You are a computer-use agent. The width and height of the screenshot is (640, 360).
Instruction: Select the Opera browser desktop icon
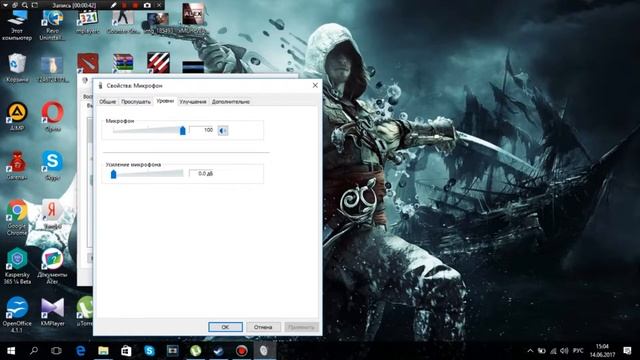53,116
